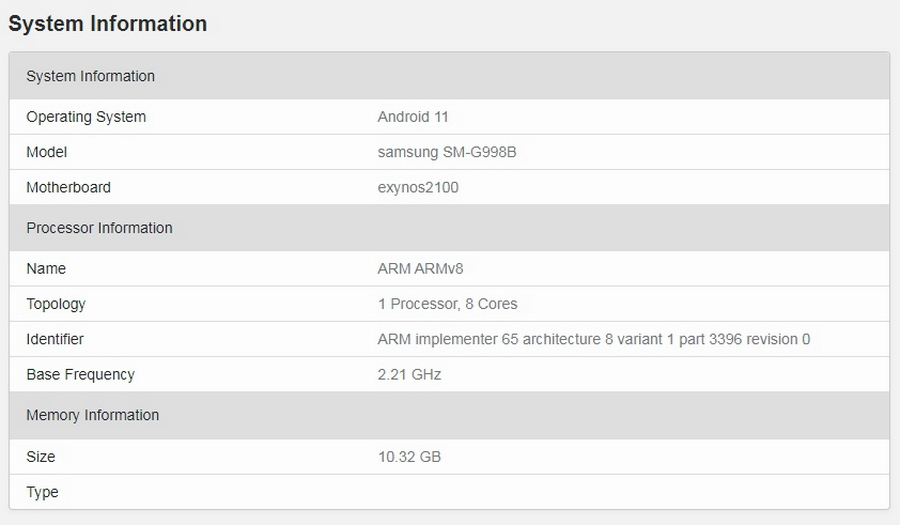The width and height of the screenshot is (900, 525).
Task: Click the Android 11 value
Action: coord(413,117)
